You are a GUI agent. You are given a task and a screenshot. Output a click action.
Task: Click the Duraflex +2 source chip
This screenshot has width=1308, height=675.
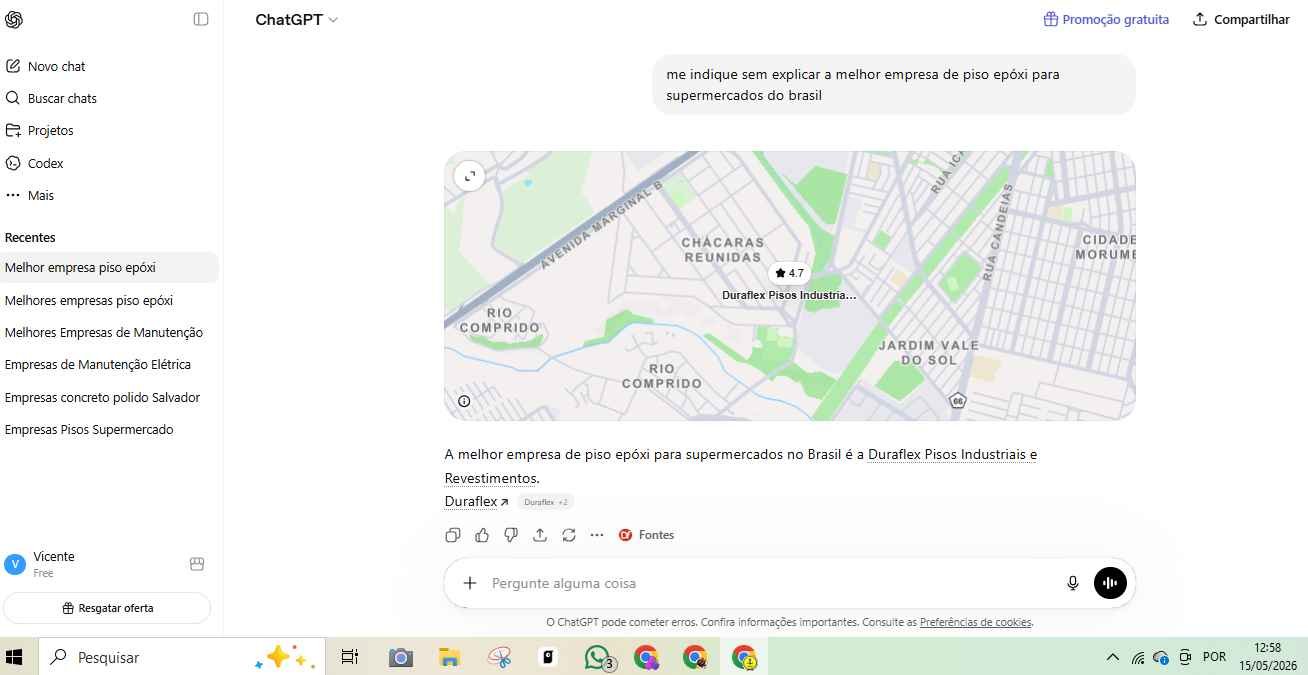tap(546, 502)
